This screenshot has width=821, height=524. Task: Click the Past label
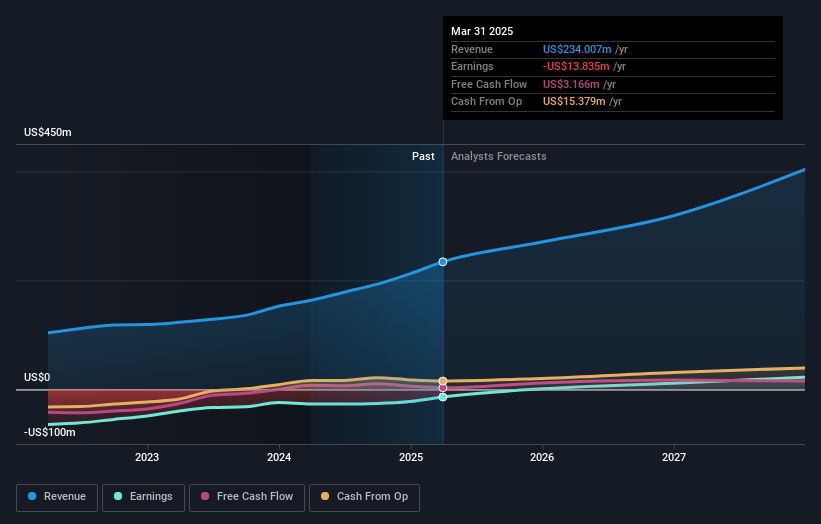[423, 157]
